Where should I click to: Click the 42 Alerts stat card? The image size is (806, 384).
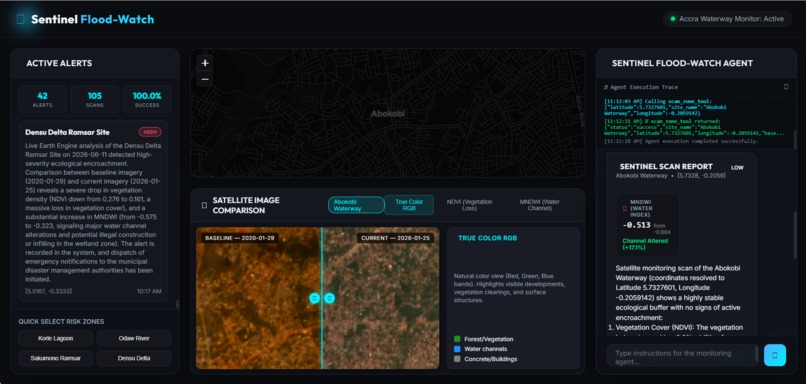(x=43, y=99)
